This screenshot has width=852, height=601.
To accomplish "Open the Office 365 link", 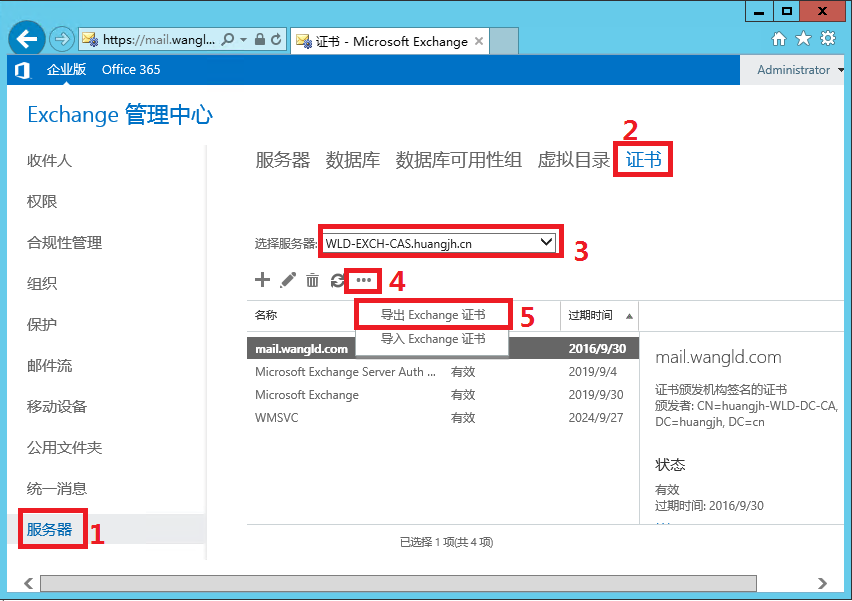I will click(x=131, y=70).
